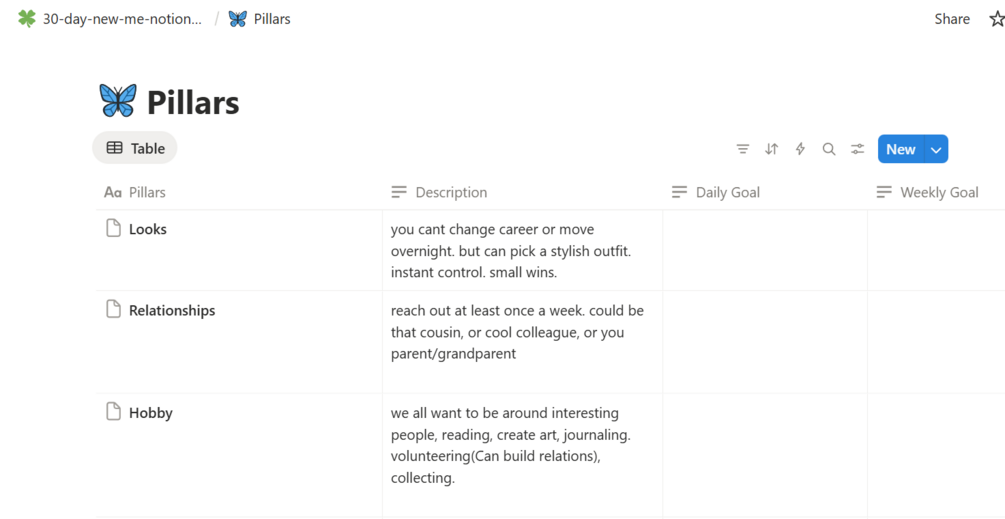Click the blue New button
The image size is (1005, 519).
pos(900,149)
